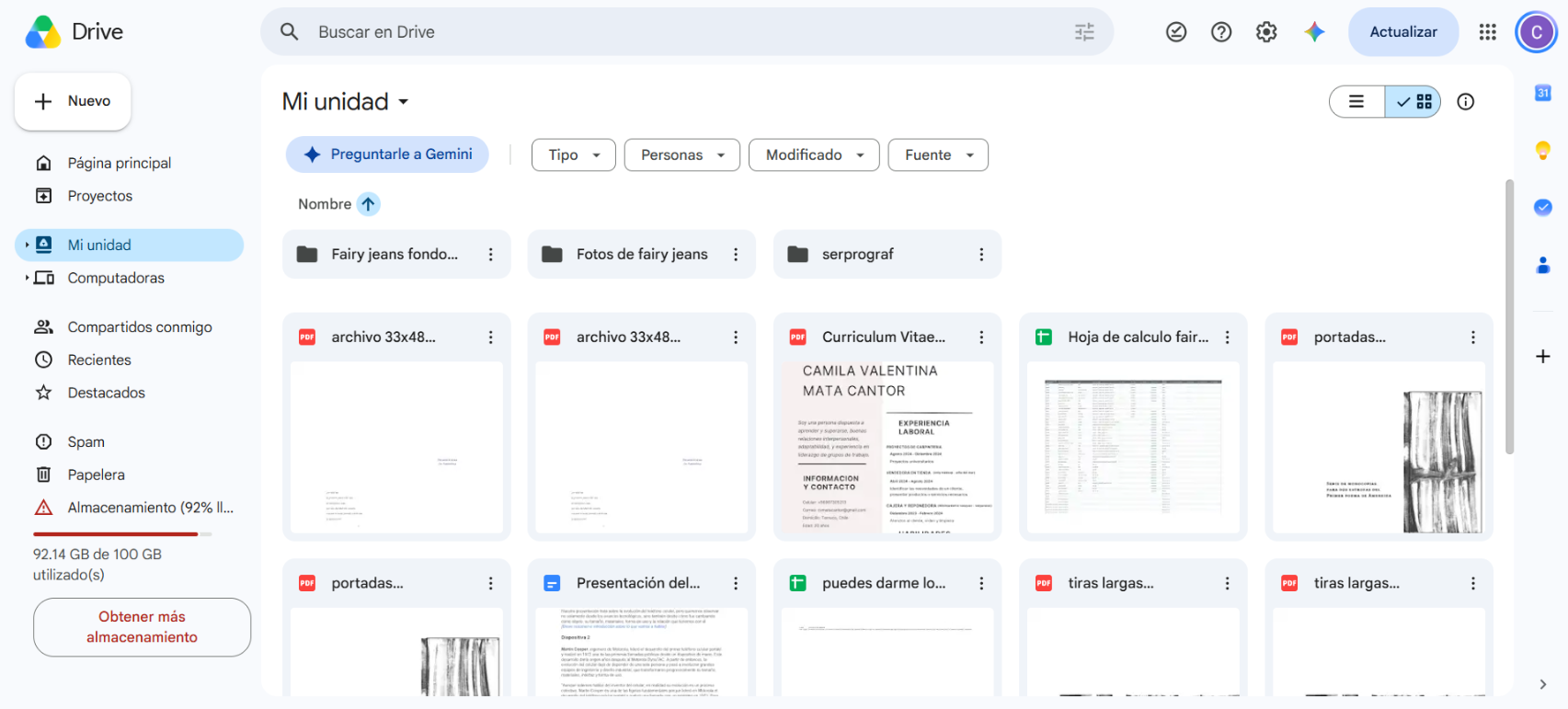Select the Presentación del document name
The width and height of the screenshot is (1568, 709).
(638, 583)
